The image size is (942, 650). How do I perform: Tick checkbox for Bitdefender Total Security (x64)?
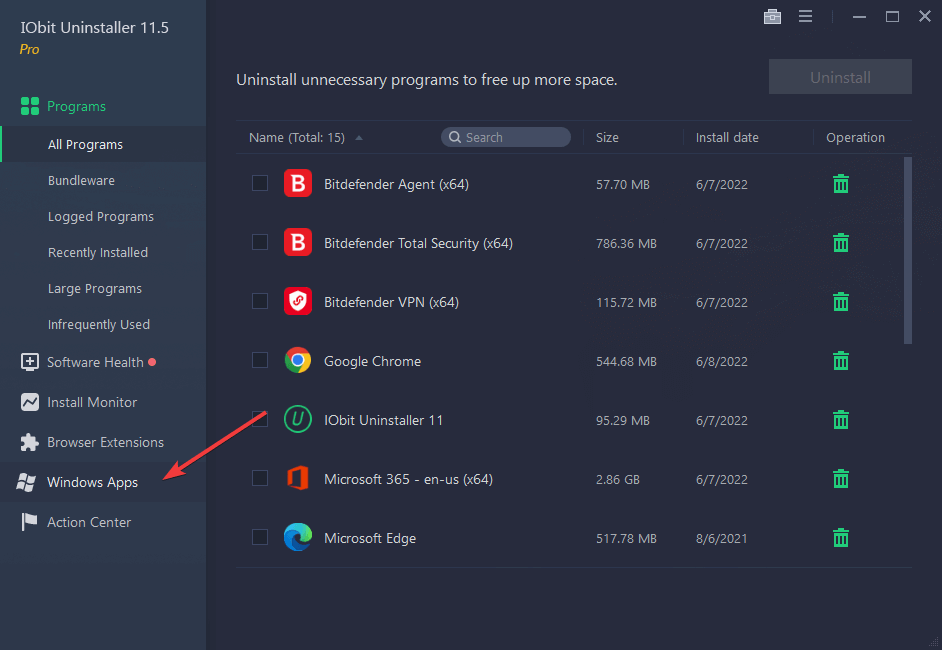(x=260, y=242)
